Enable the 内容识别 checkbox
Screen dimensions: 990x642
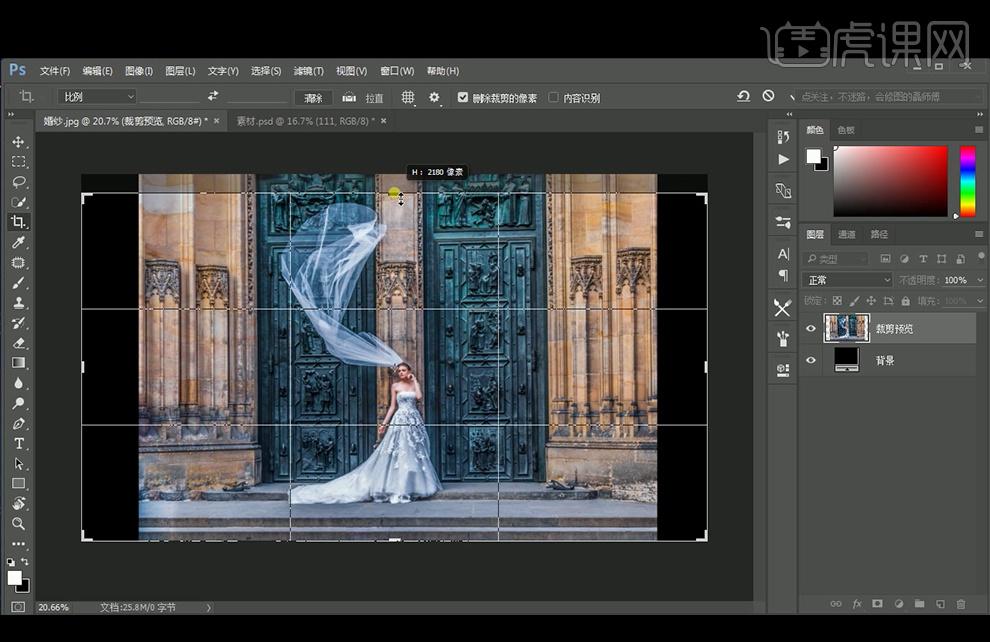tap(554, 98)
